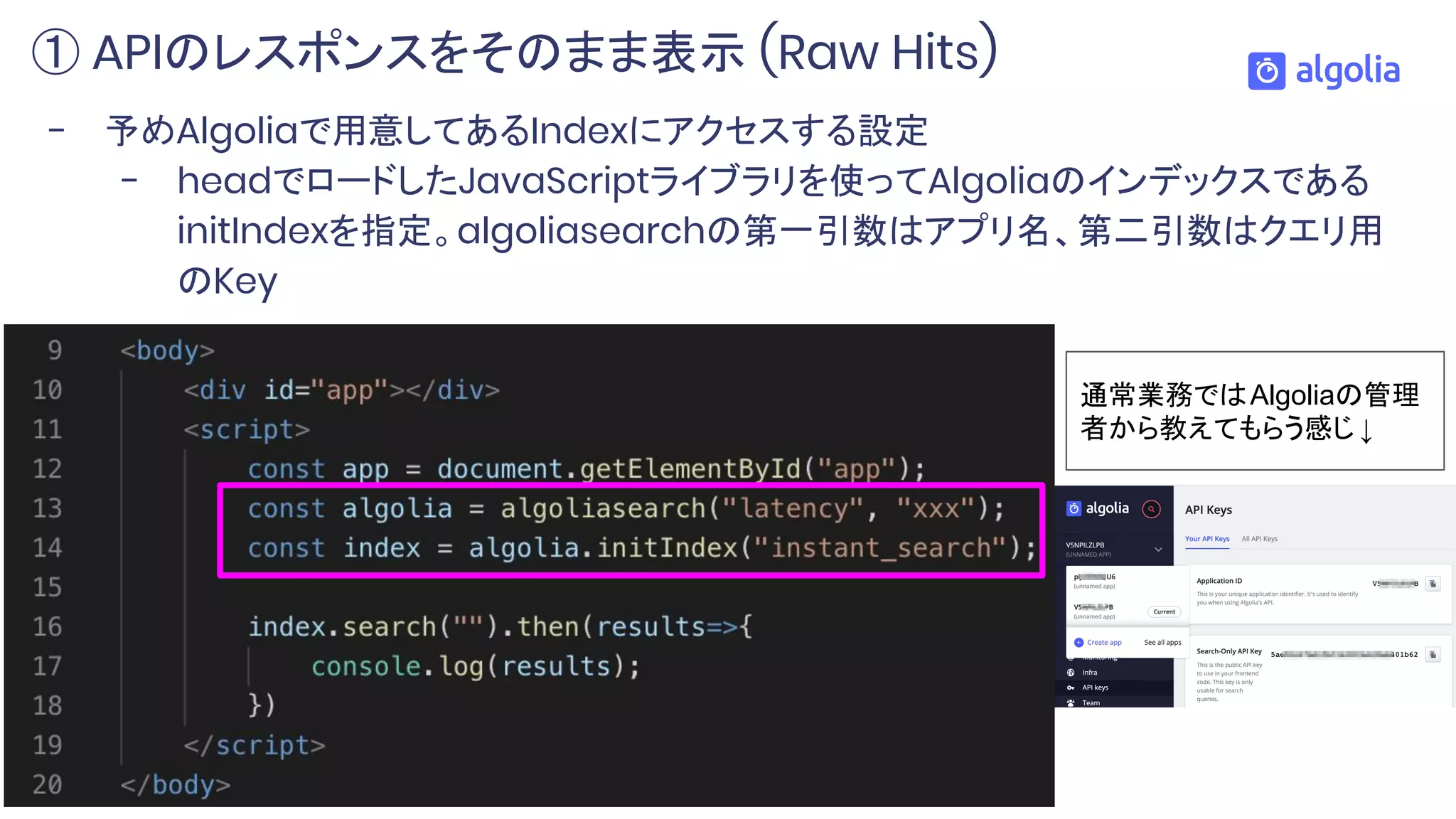The width and height of the screenshot is (1456, 819).
Task: Switch to the Your API Keys tab
Action: pos(1207,539)
